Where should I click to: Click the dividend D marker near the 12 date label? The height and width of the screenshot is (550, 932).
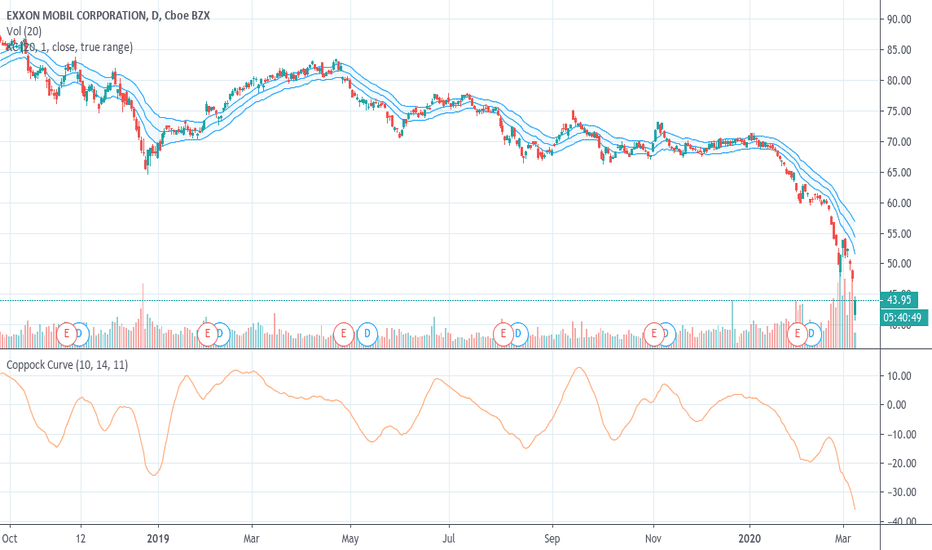[x=80, y=334]
